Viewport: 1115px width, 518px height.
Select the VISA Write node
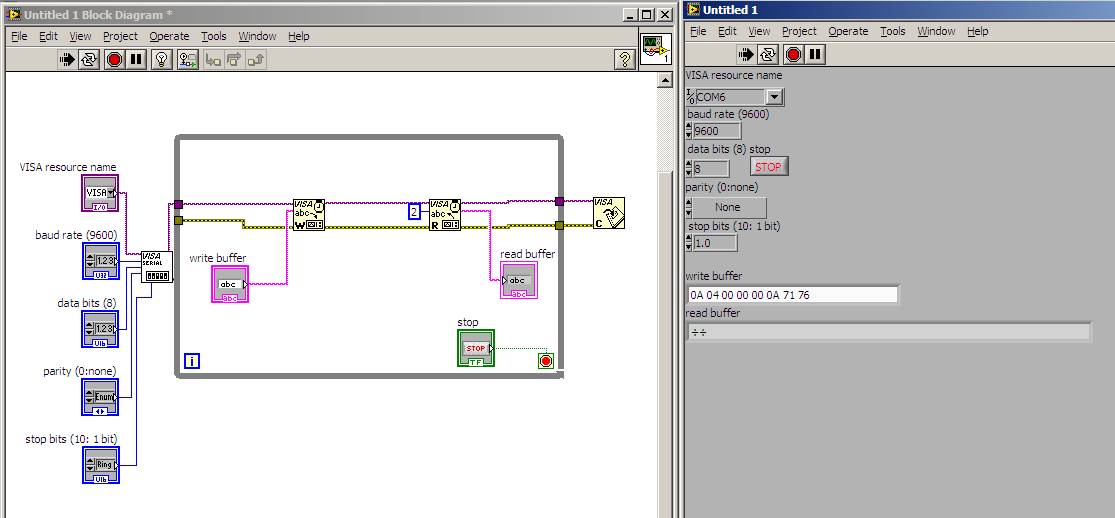308,215
